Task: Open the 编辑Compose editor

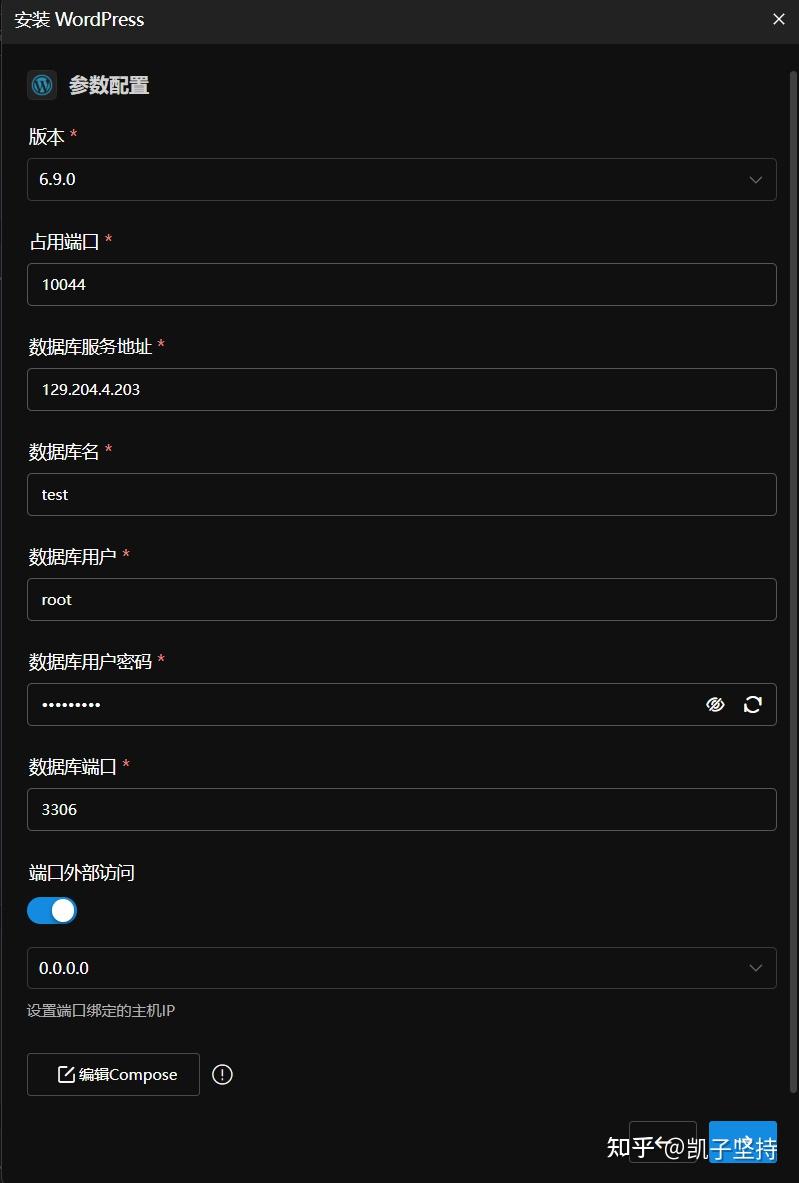Action: [113, 1074]
